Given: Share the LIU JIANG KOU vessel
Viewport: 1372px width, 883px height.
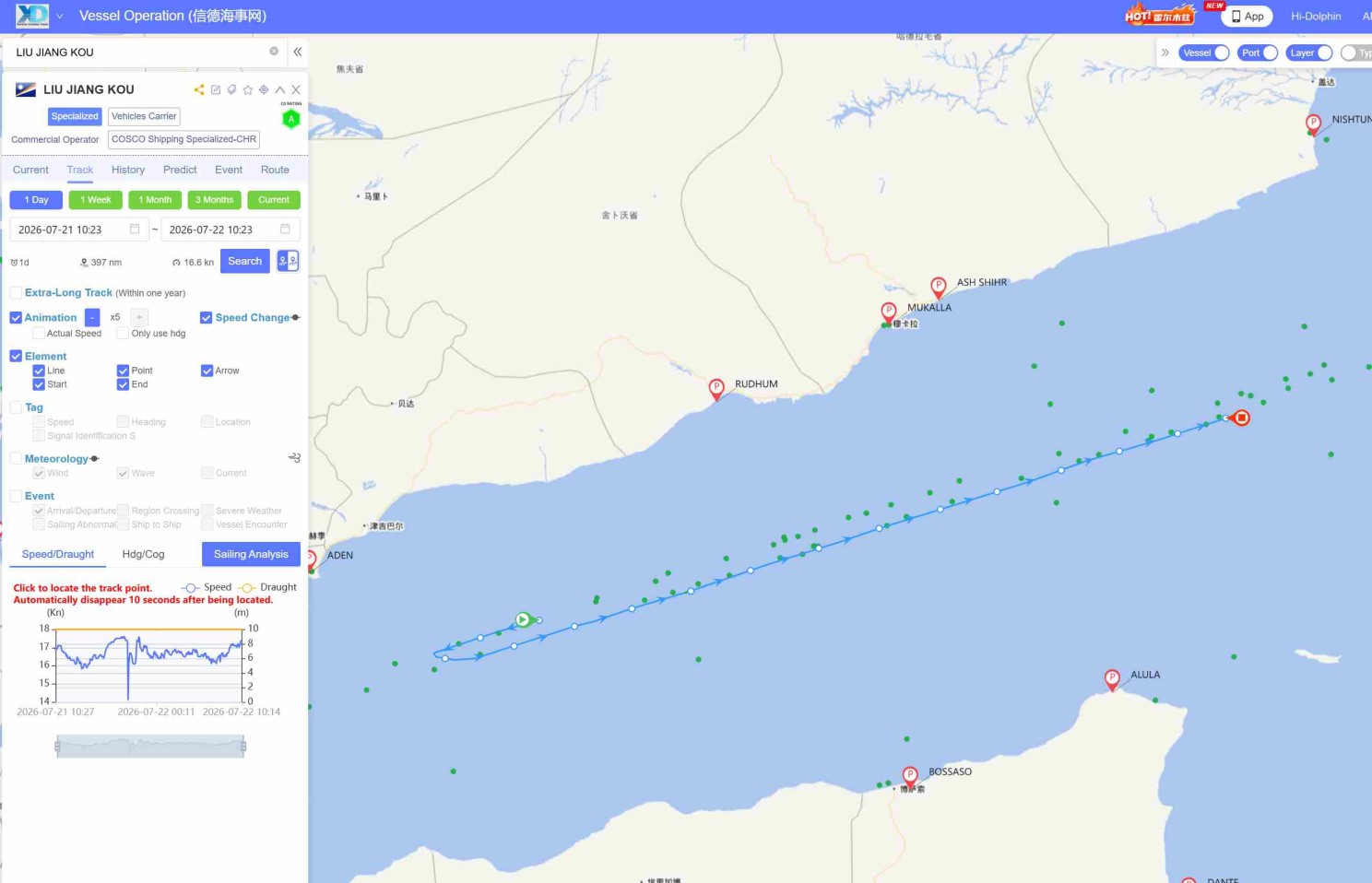Looking at the screenshot, I should [198, 89].
